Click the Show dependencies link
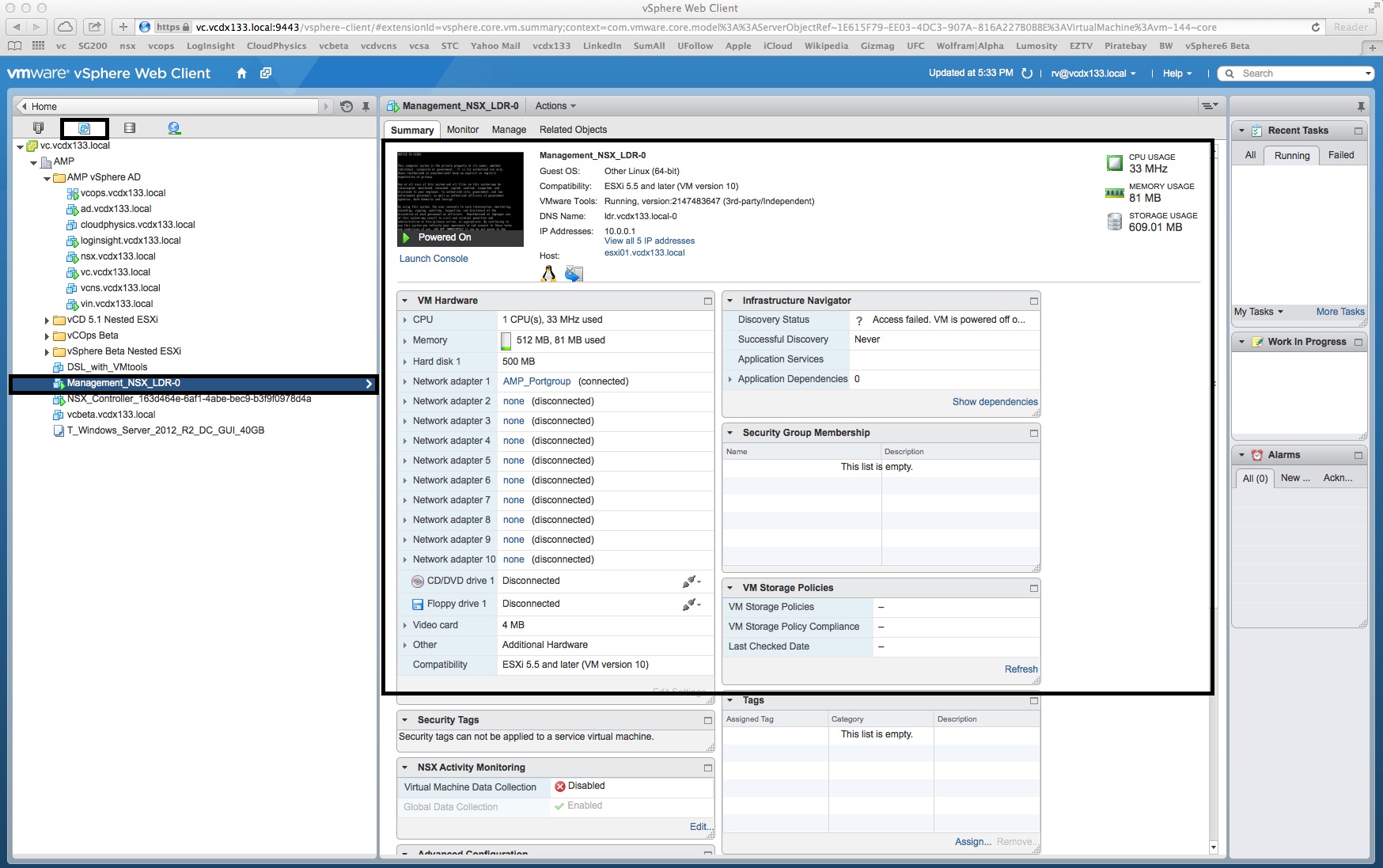Screen dimensions: 1383x868 [994, 402]
